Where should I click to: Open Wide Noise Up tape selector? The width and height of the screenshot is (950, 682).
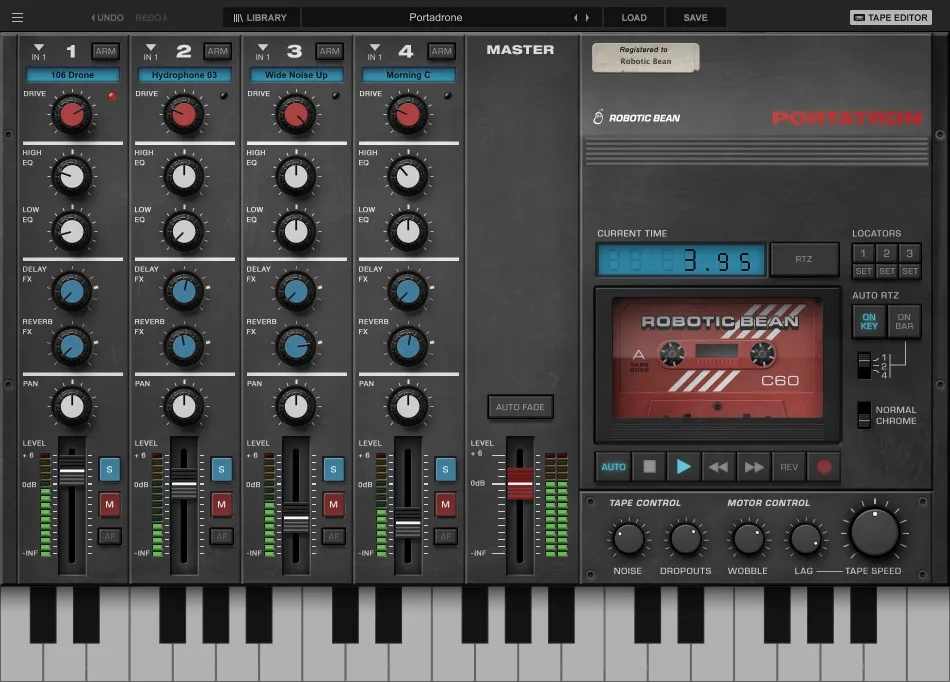[x=296, y=75]
